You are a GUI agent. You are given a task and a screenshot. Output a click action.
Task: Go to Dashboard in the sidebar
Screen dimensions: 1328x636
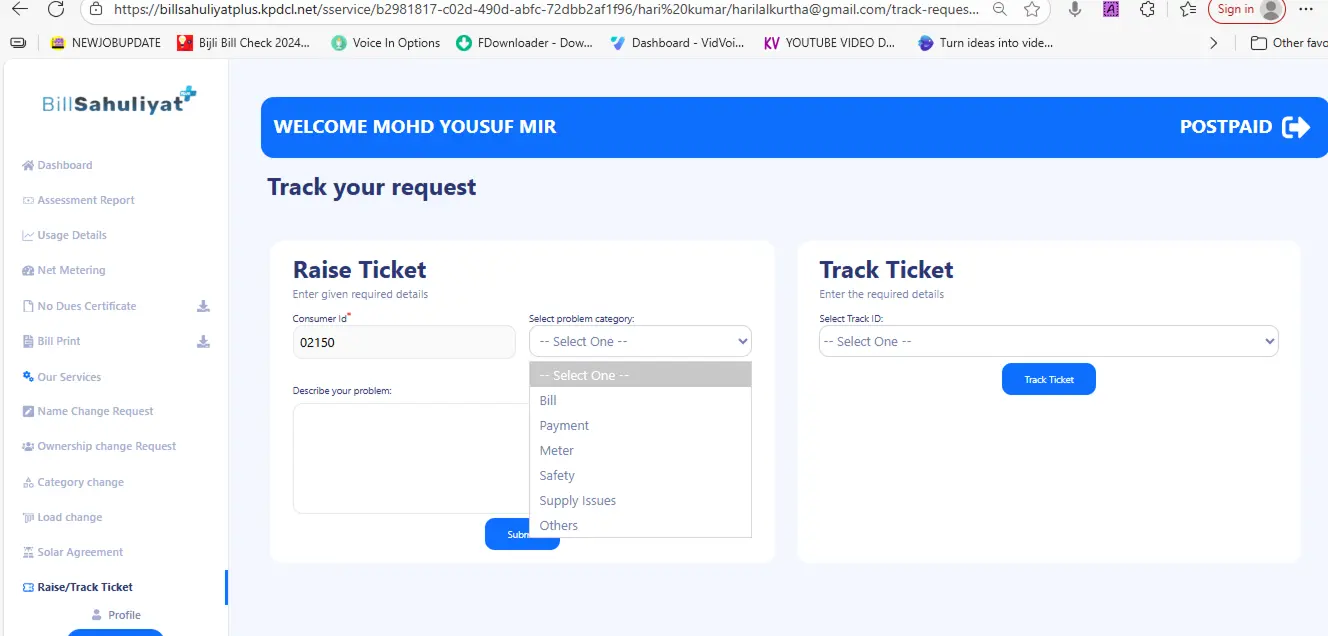(x=64, y=165)
